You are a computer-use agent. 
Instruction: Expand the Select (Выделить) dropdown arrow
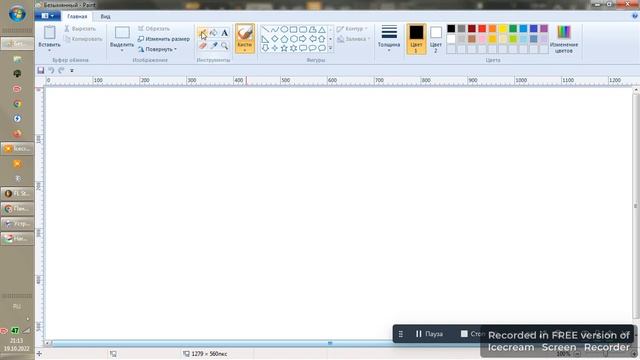122,50
